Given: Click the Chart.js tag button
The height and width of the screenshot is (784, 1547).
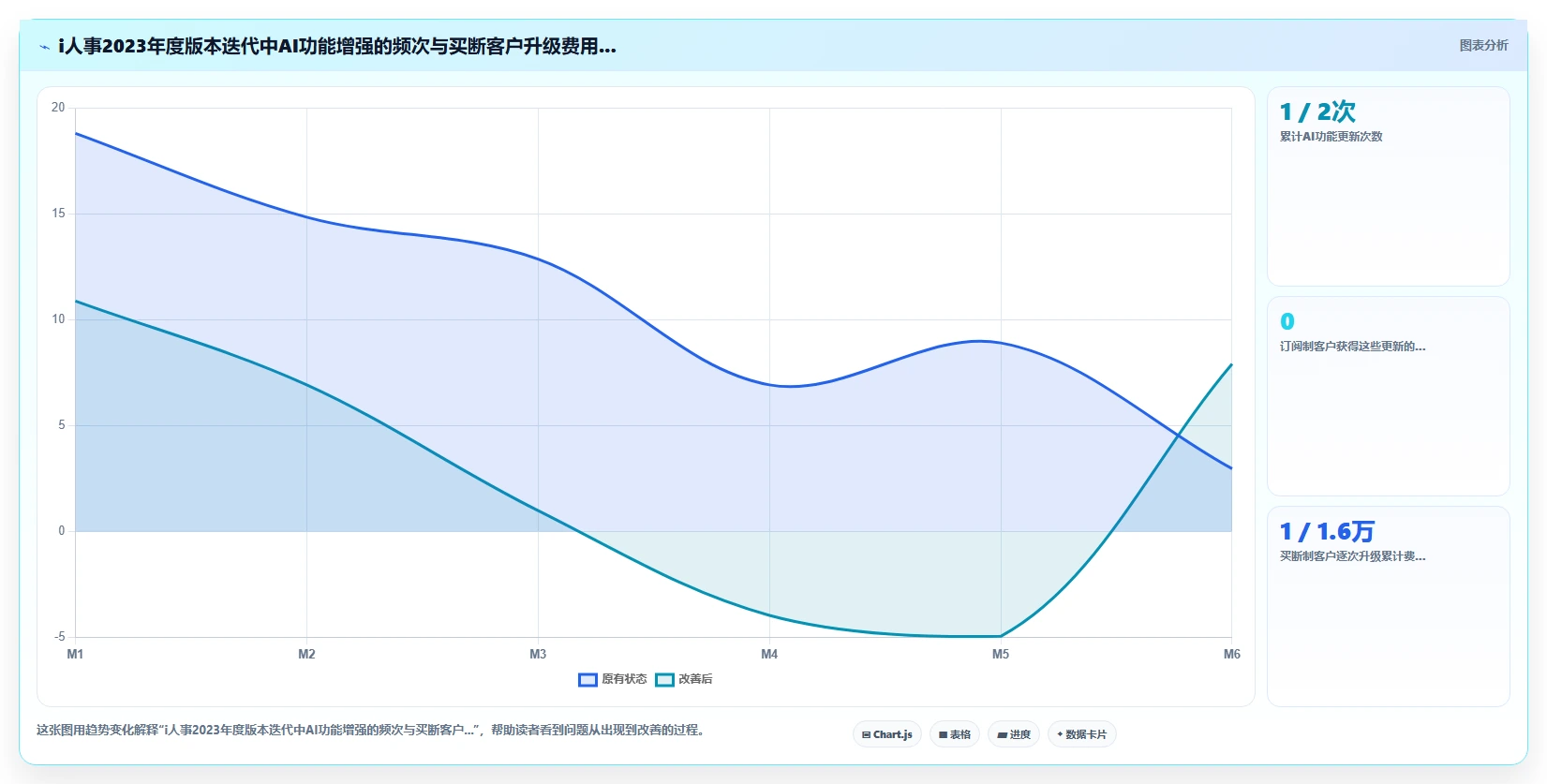Looking at the screenshot, I should pyautogui.click(x=887, y=734).
